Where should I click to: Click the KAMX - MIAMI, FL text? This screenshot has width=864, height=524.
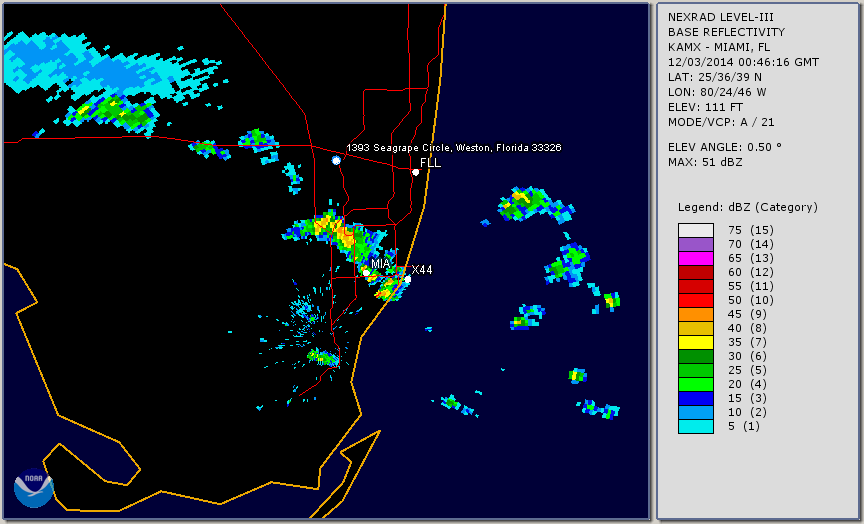[719, 47]
